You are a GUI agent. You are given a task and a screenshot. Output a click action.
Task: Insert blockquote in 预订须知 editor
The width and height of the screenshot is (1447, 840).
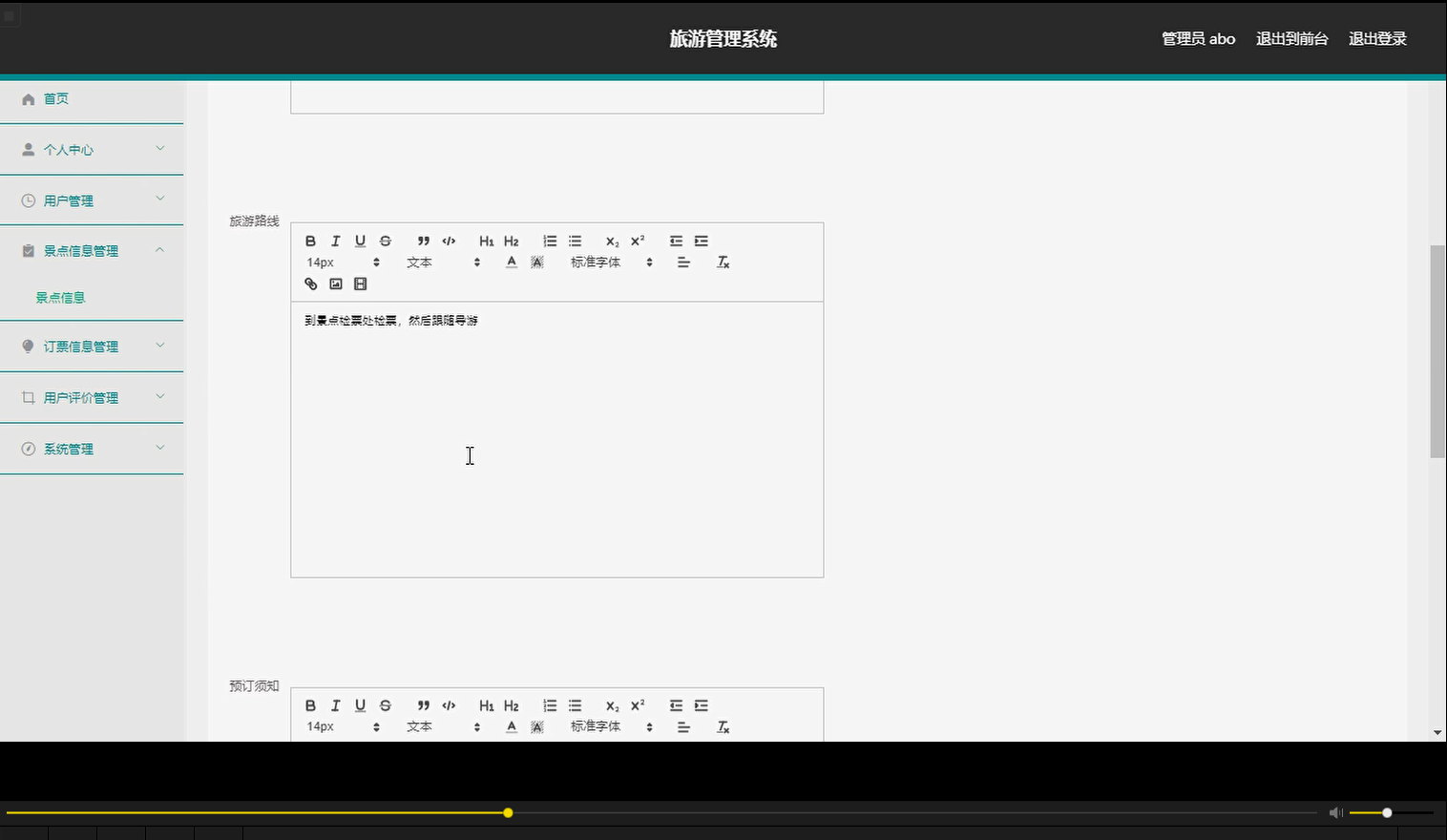[424, 706]
